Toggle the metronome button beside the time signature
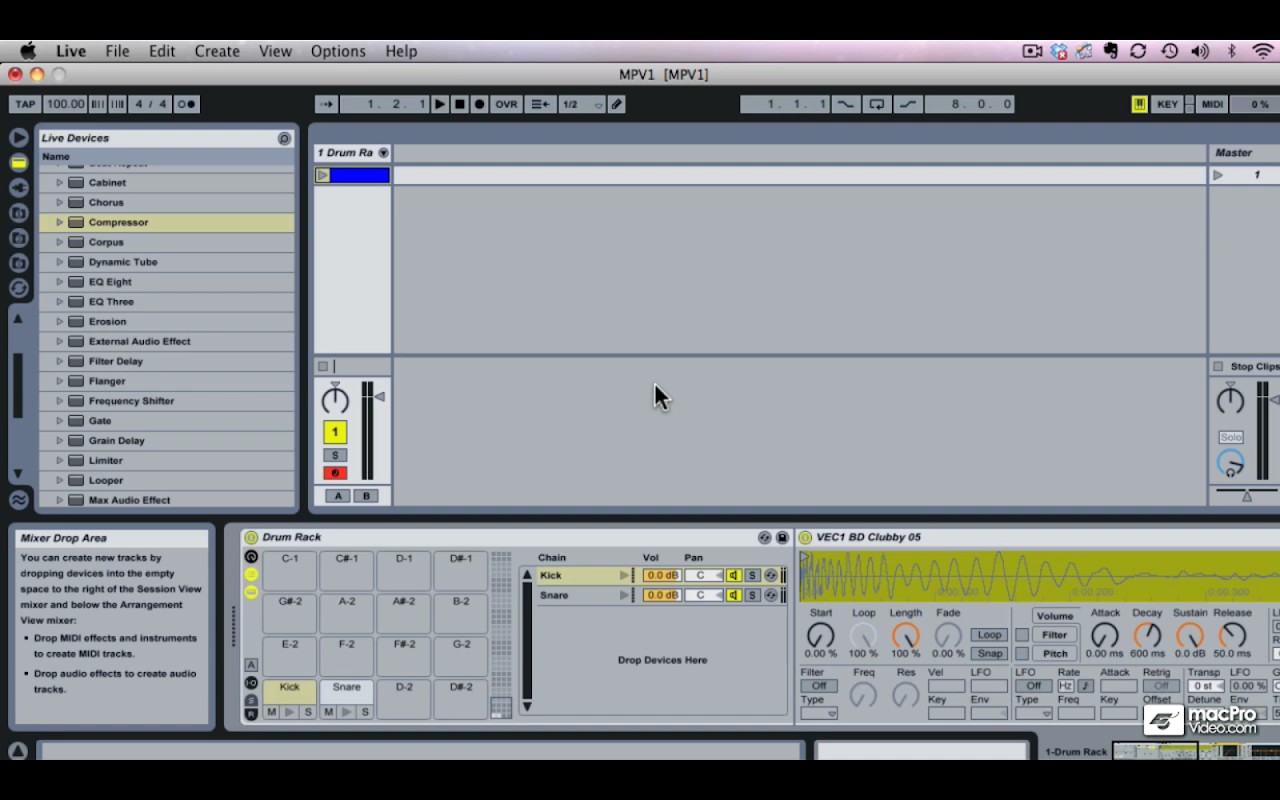This screenshot has width=1280, height=800. [x=186, y=104]
